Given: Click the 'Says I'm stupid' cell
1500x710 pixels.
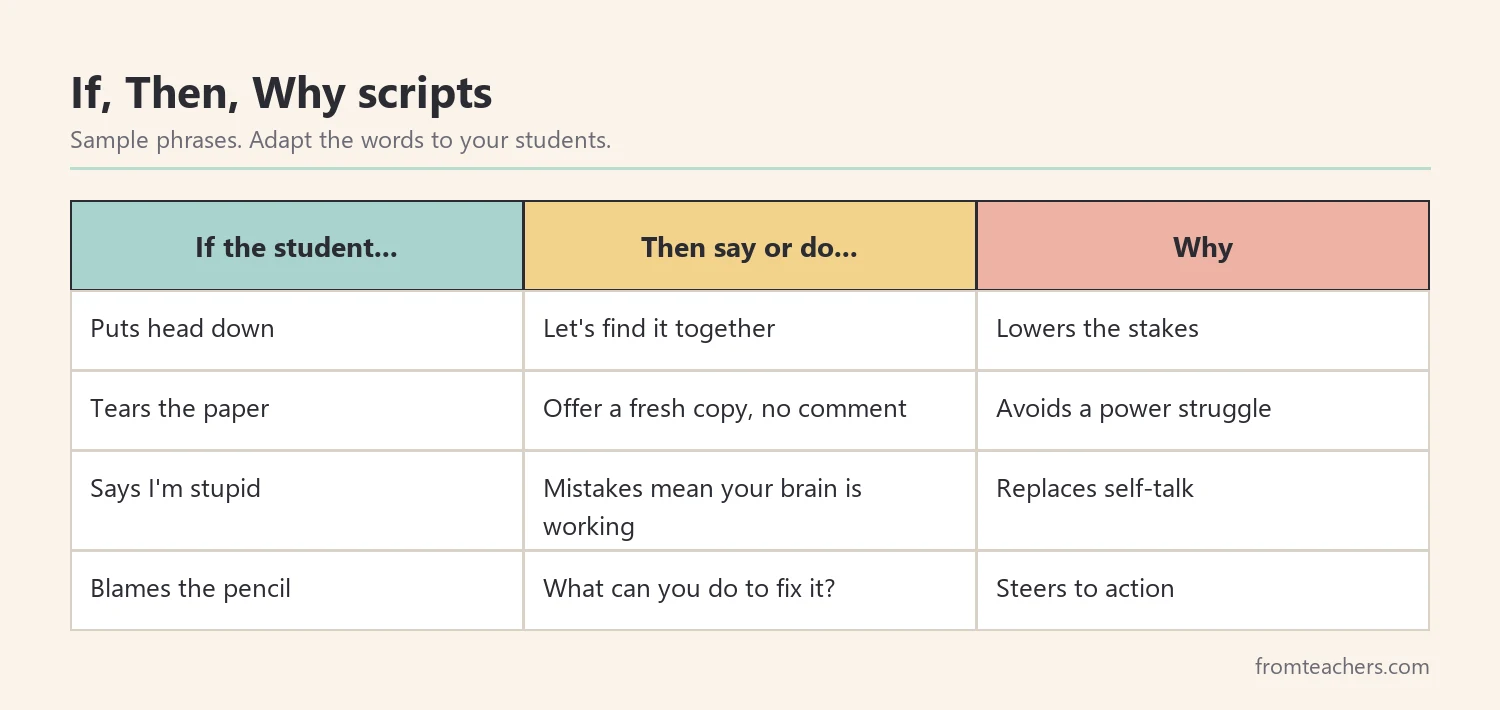Looking at the screenshot, I should pos(297,500).
